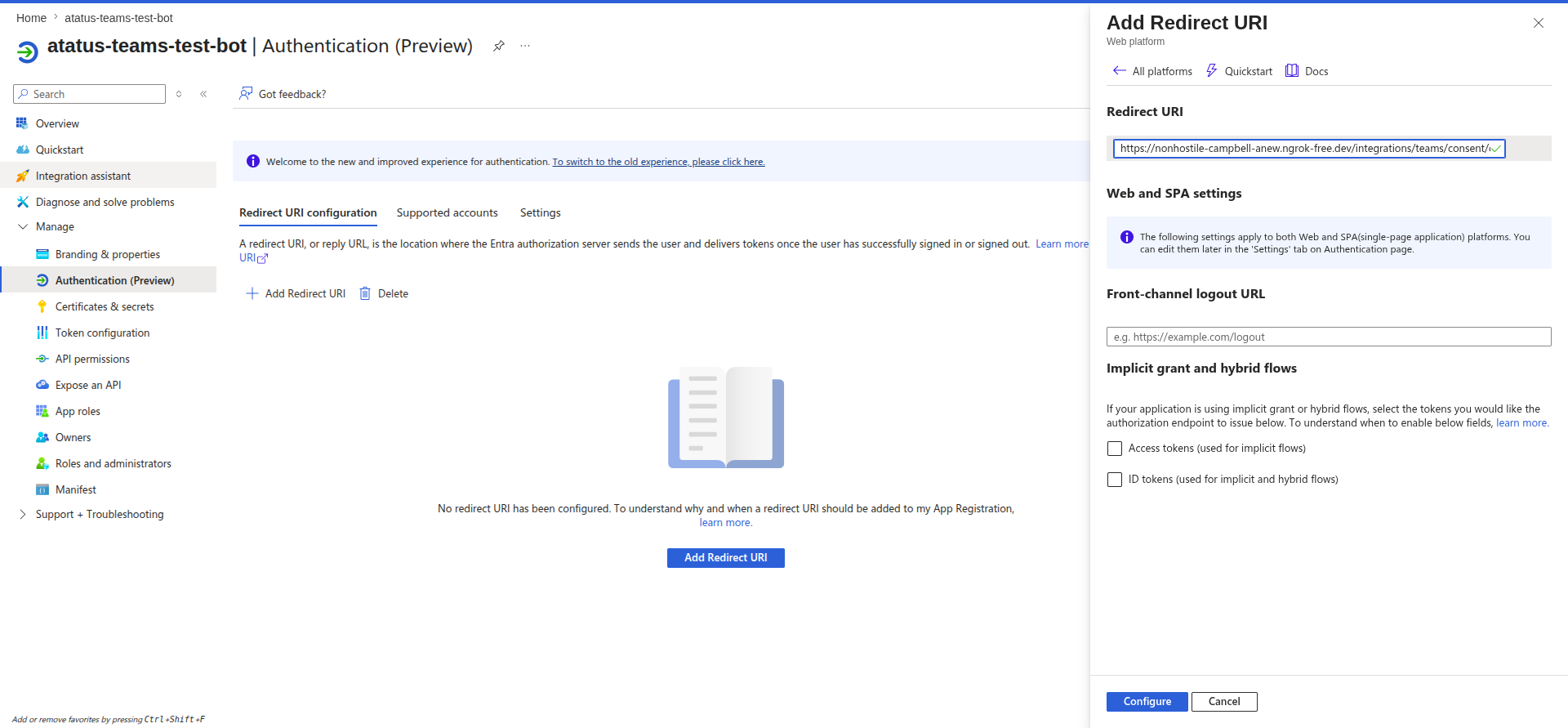Open Certificates & secrets in the sidebar
Image resolution: width=1568 pixels, height=728 pixels.
click(108, 306)
